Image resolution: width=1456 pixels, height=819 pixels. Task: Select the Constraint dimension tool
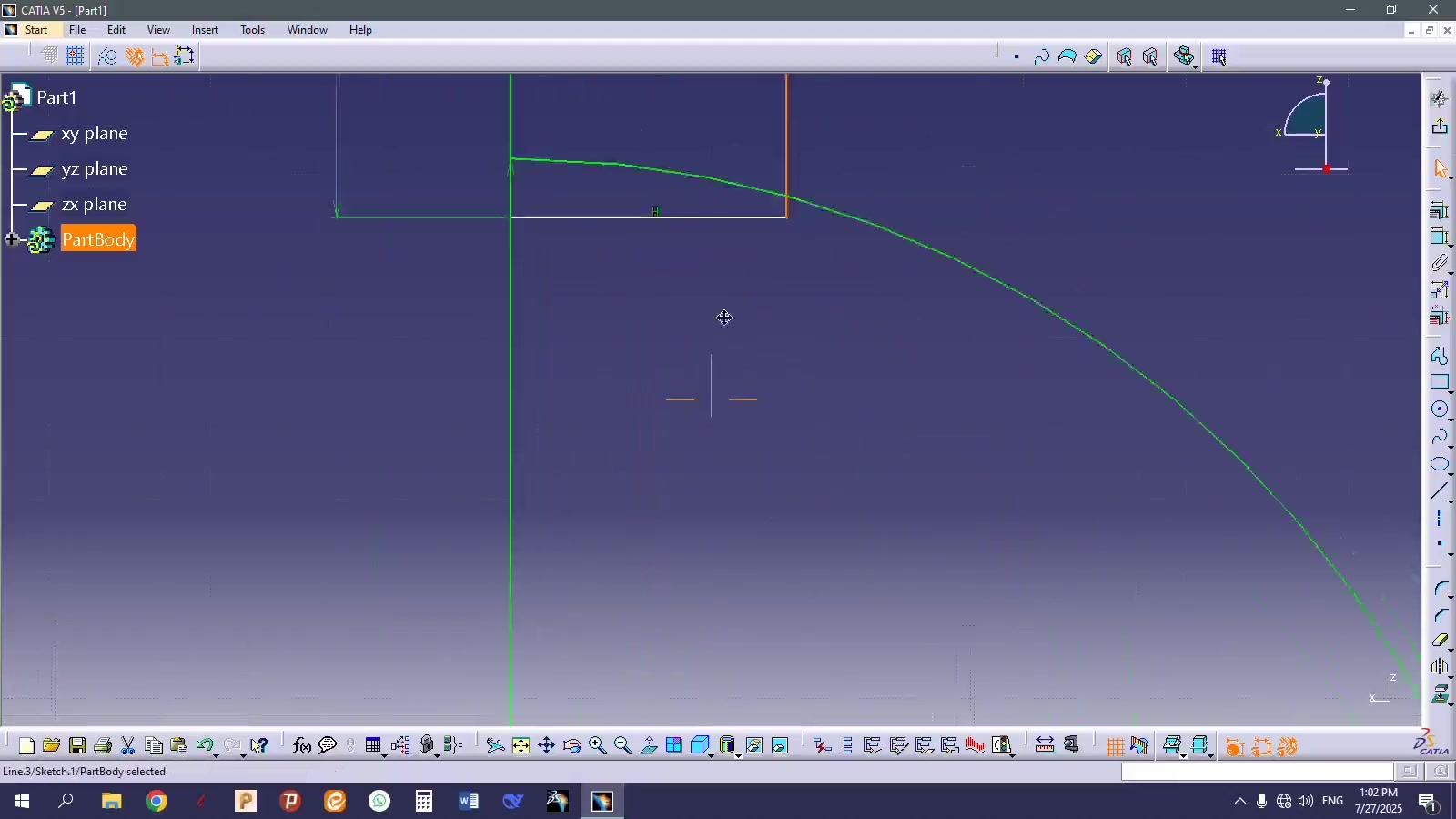point(1439,237)
